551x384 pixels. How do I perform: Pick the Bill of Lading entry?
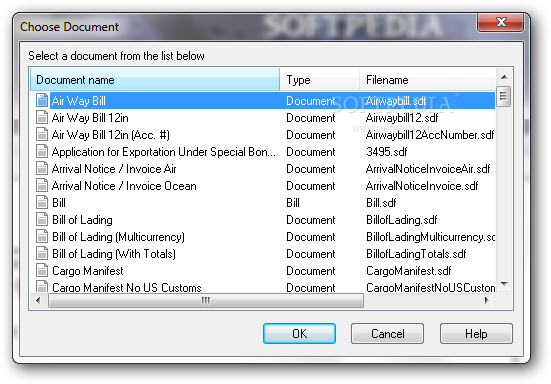click(x=82, y=220)
